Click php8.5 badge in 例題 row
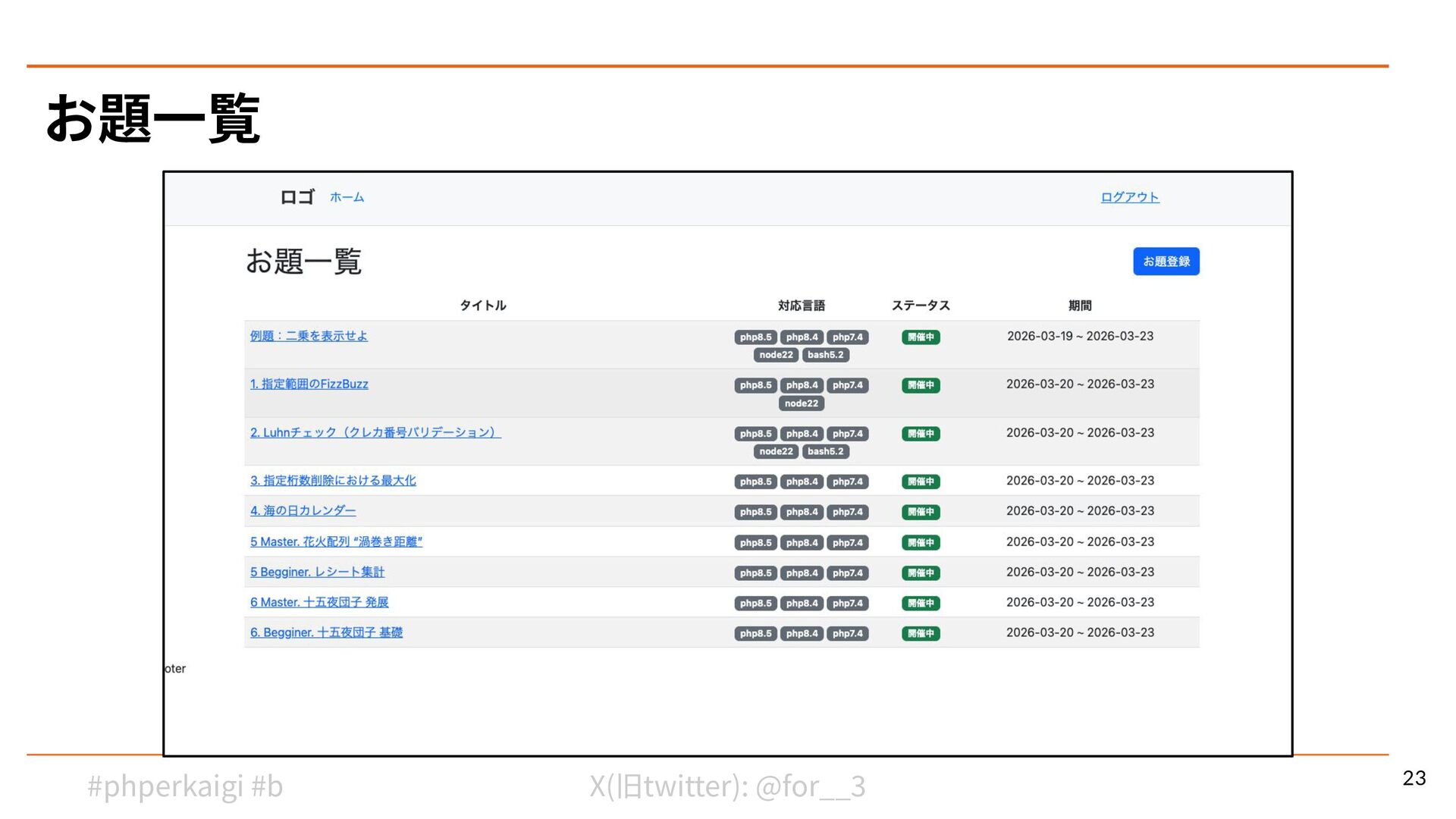Image resolution: width=1456 pixels, height=819 pixels. click(755, 337)
